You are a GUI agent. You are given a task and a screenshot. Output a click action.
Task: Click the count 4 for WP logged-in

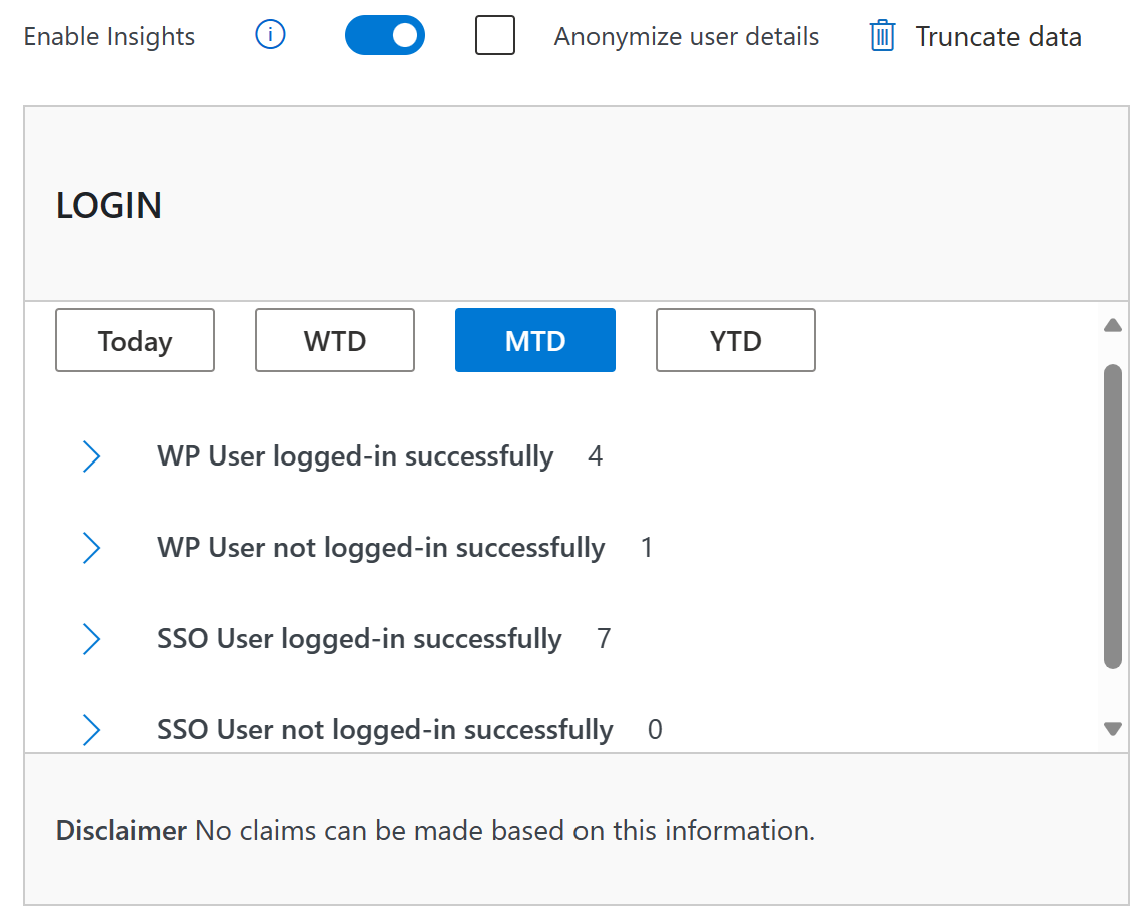point(595,457)
